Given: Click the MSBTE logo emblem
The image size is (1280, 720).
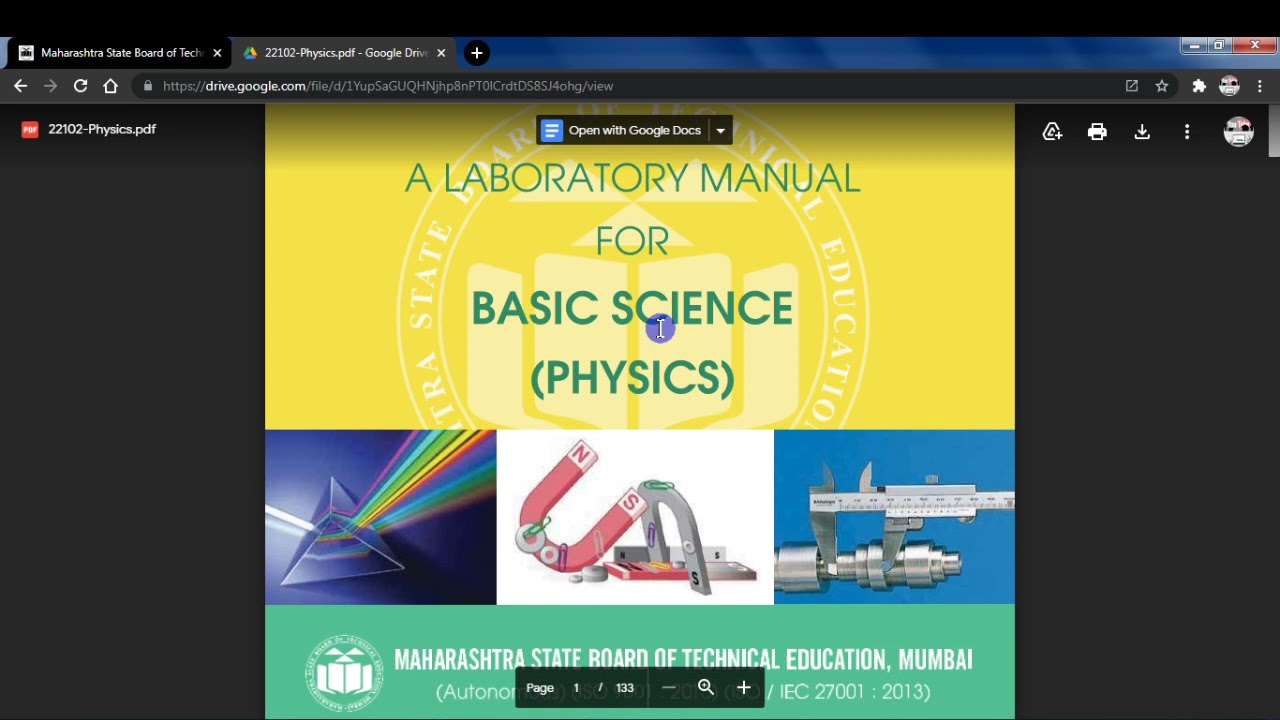Looking at the screenshot, I should (344, 672).
